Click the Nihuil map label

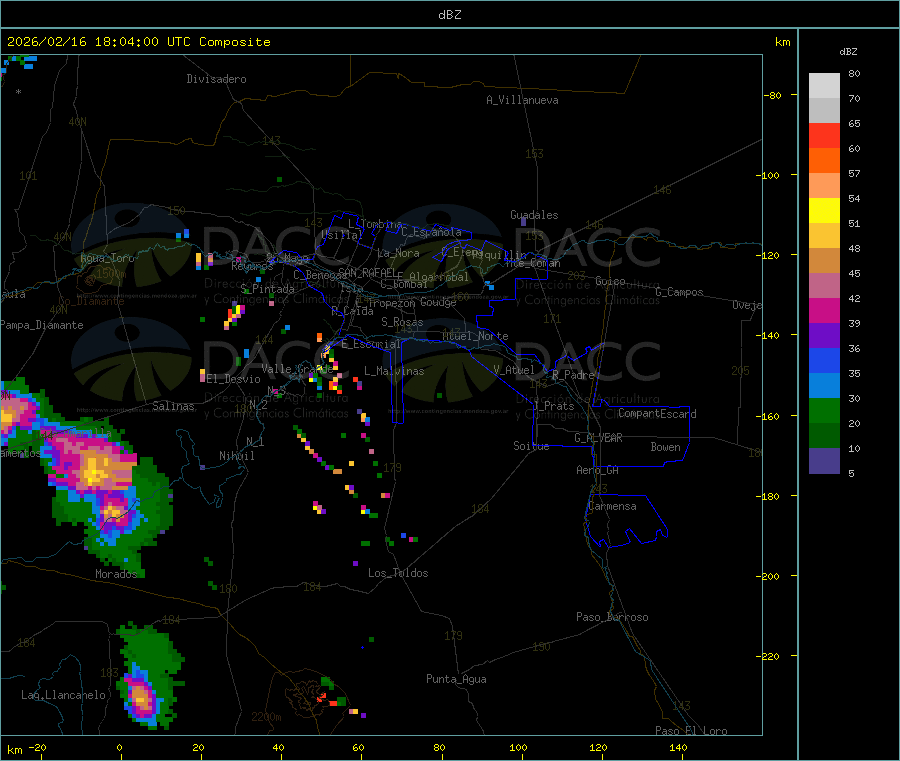pyautogui.click(x=236, y=456)
